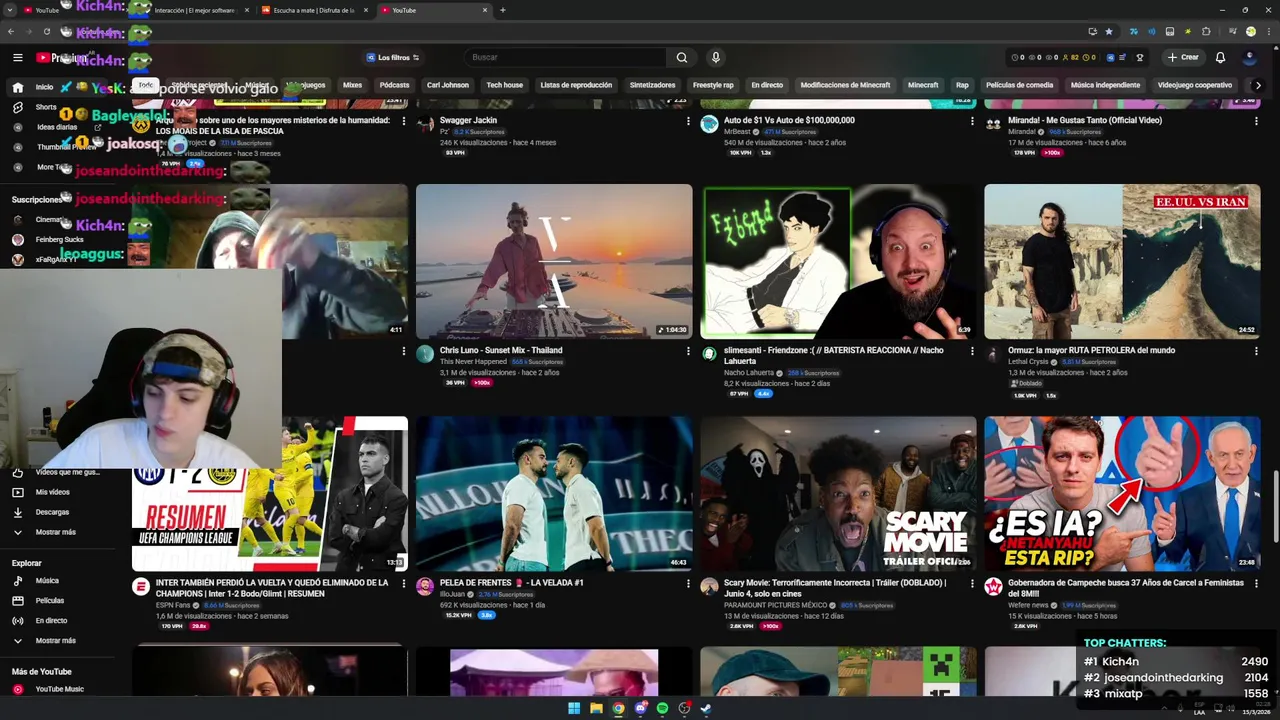
Task: Open the Windows Start menu
Action: click(574, 708)
